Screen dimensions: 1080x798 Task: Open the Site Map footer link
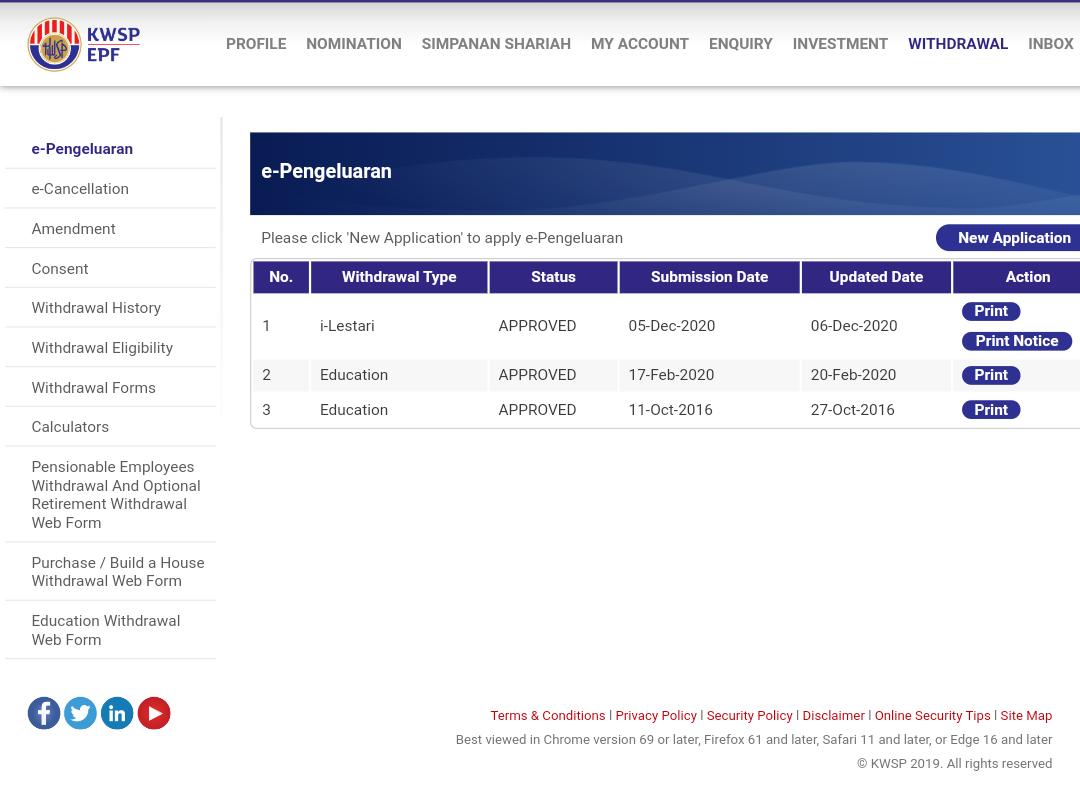click(x=1026, y=715)
